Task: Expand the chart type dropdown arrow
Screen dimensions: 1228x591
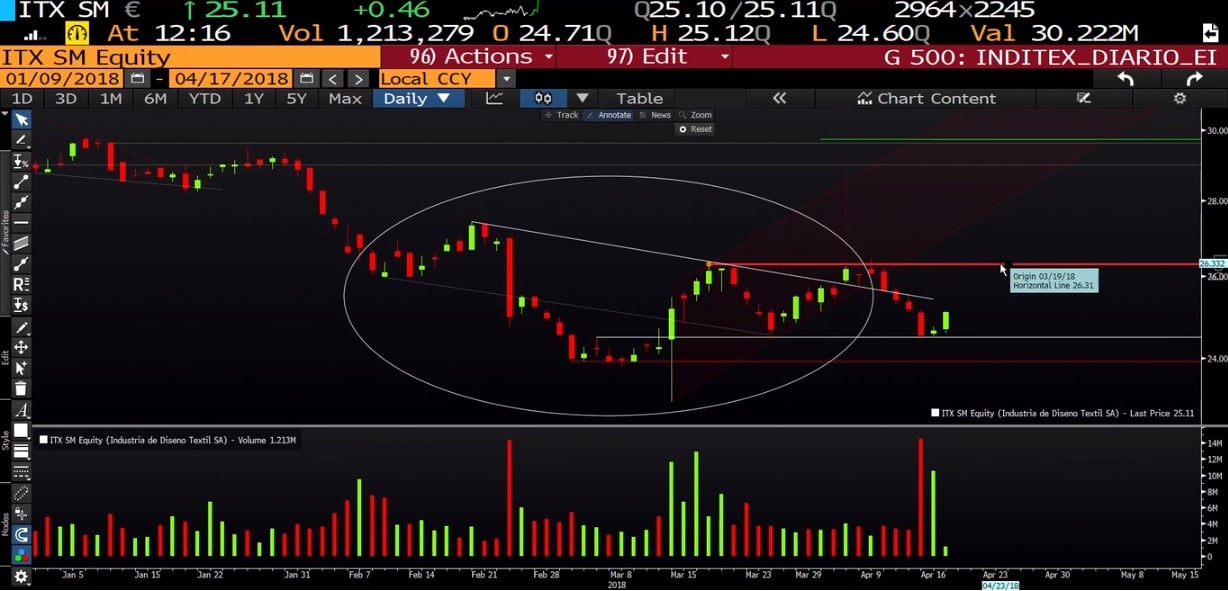Action: 581,98
